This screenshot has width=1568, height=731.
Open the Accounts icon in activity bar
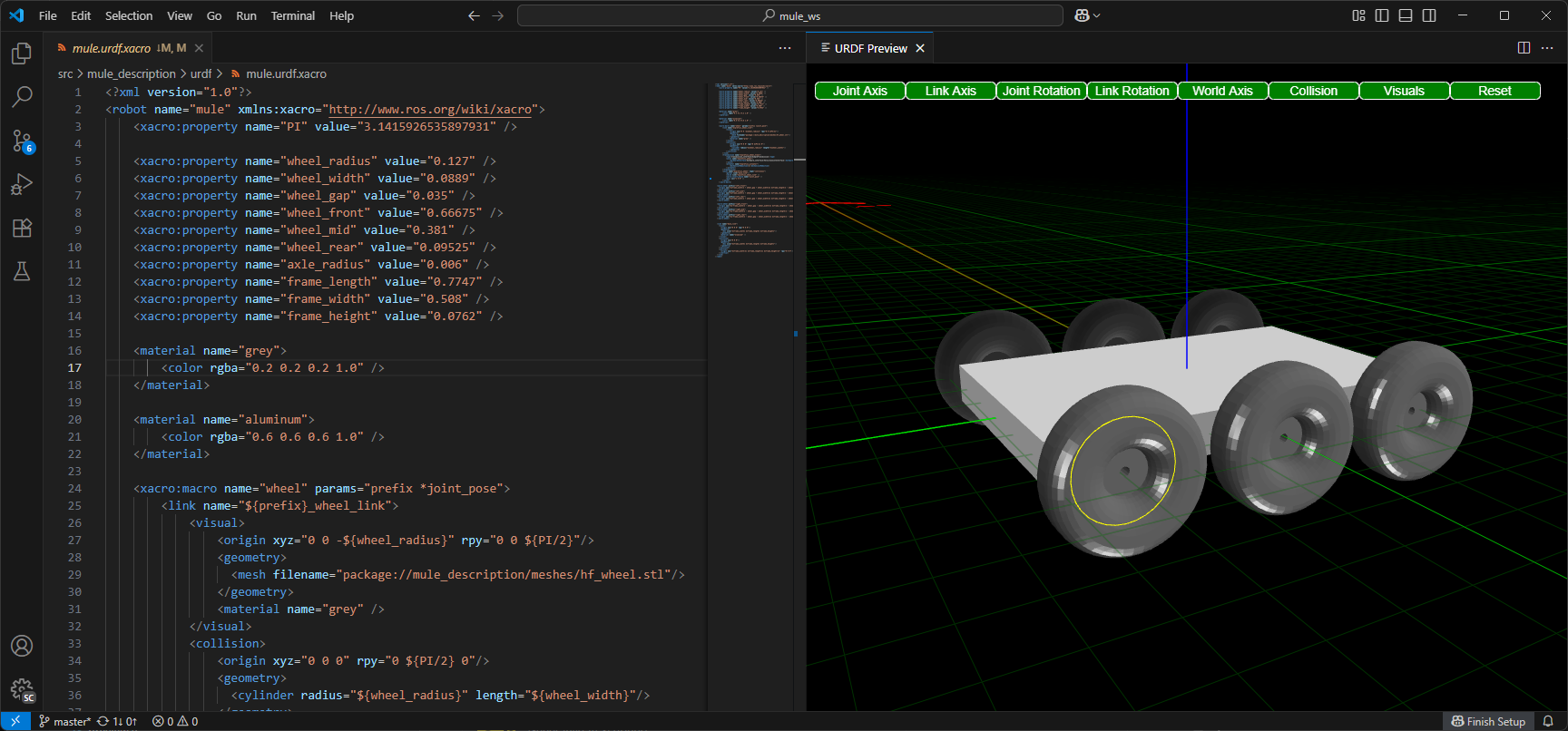click(x=22, y=646)
